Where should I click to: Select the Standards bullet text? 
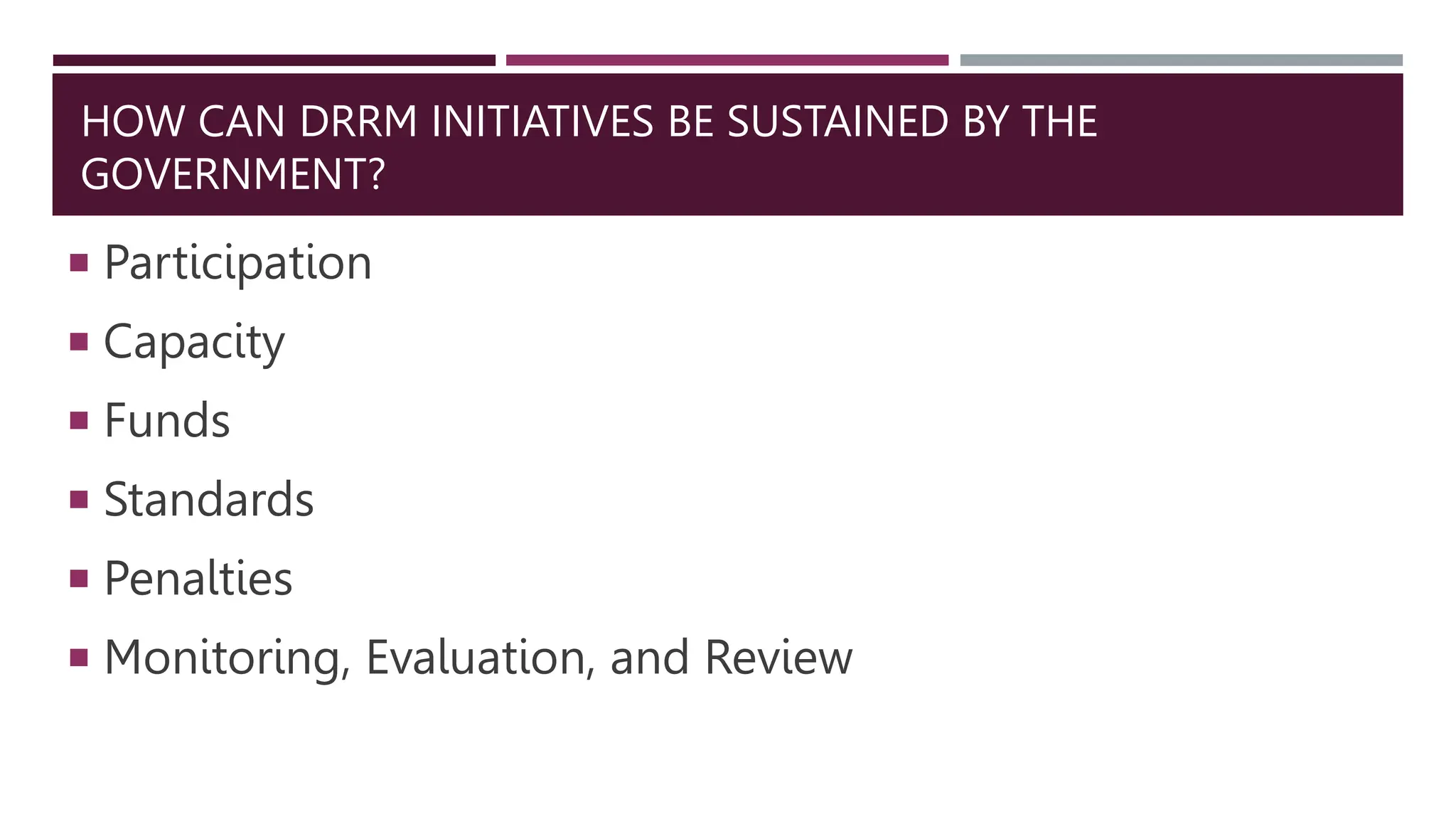[209, 499]
